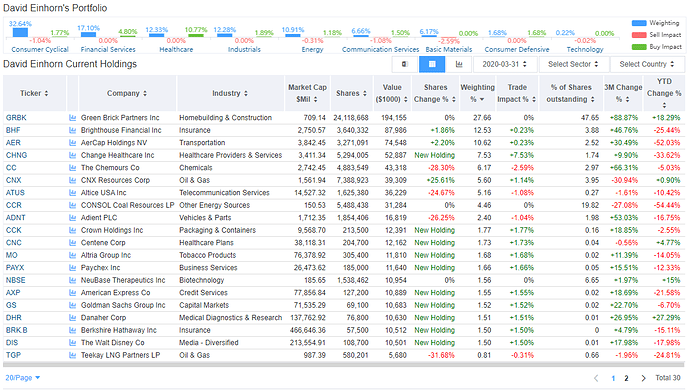
Task: Click the previous page arrow
Action: pyautogui.click(x=596, y=378)
